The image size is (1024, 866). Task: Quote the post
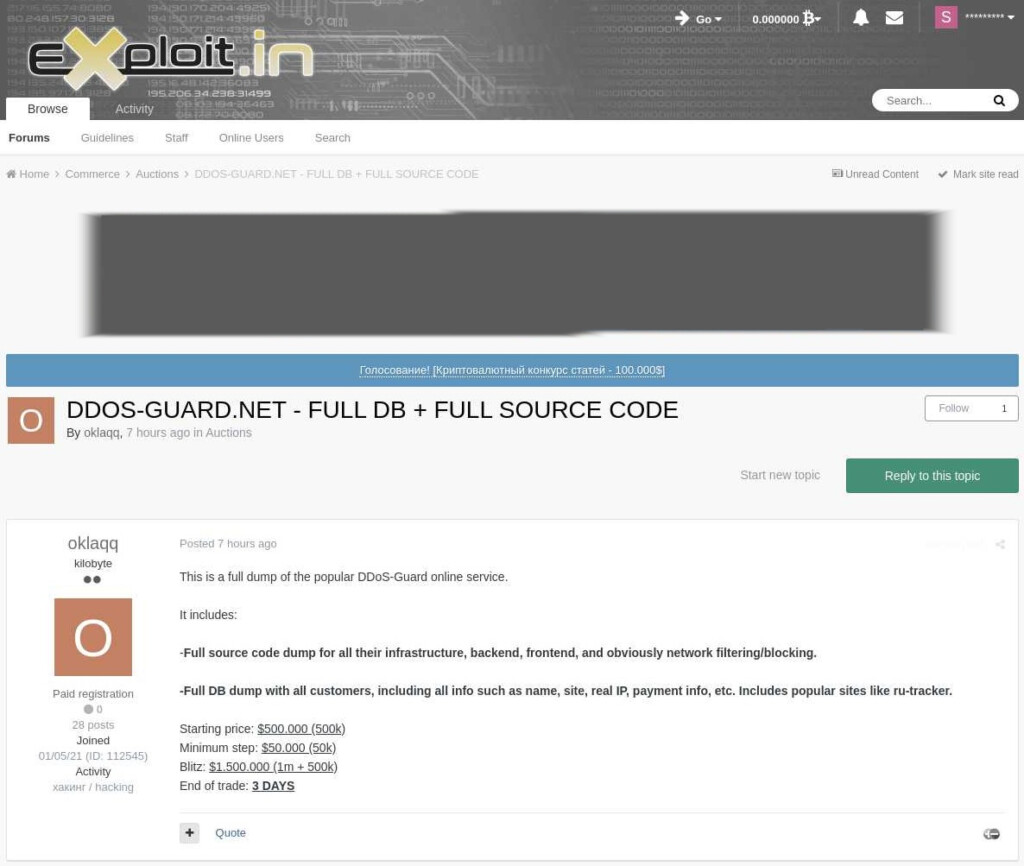pos(231,833)
